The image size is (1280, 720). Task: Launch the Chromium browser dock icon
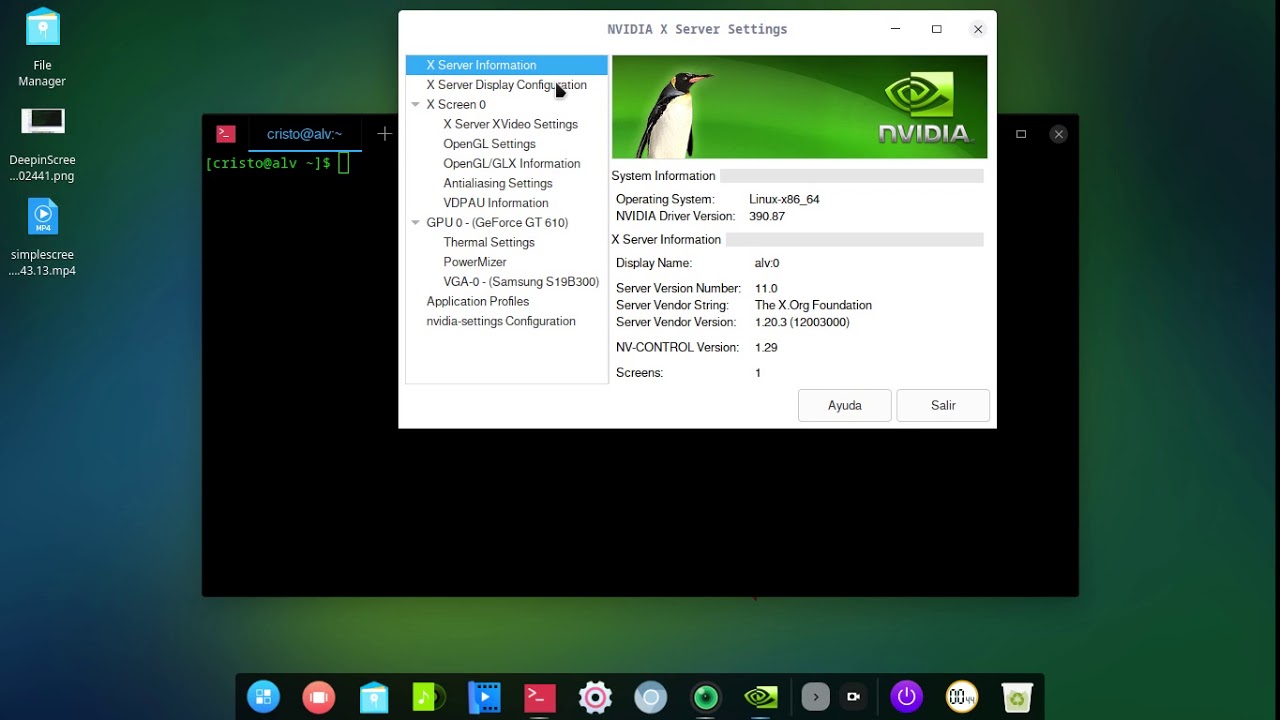pos(651,697)
